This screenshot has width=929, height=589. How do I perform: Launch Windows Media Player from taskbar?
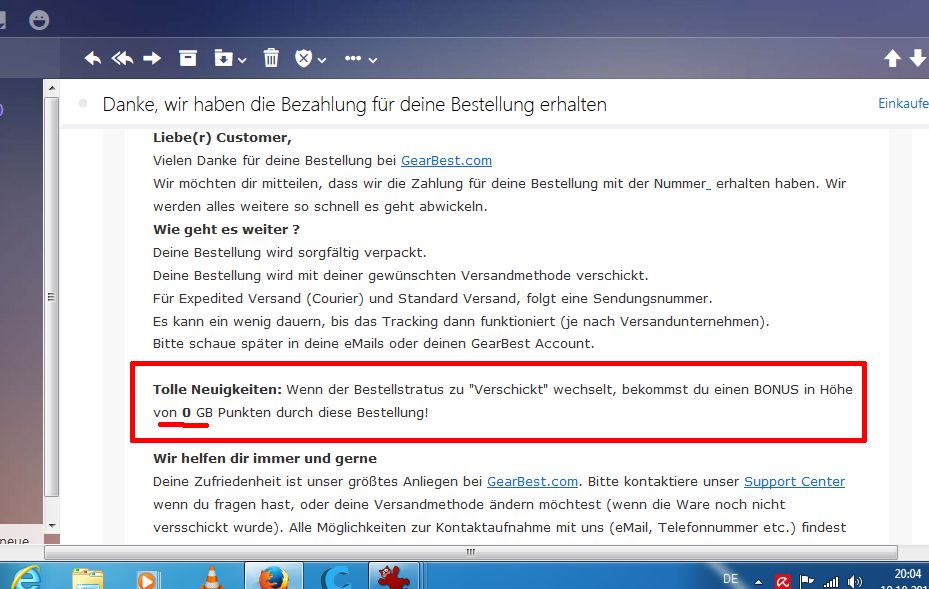pos(146,580)
